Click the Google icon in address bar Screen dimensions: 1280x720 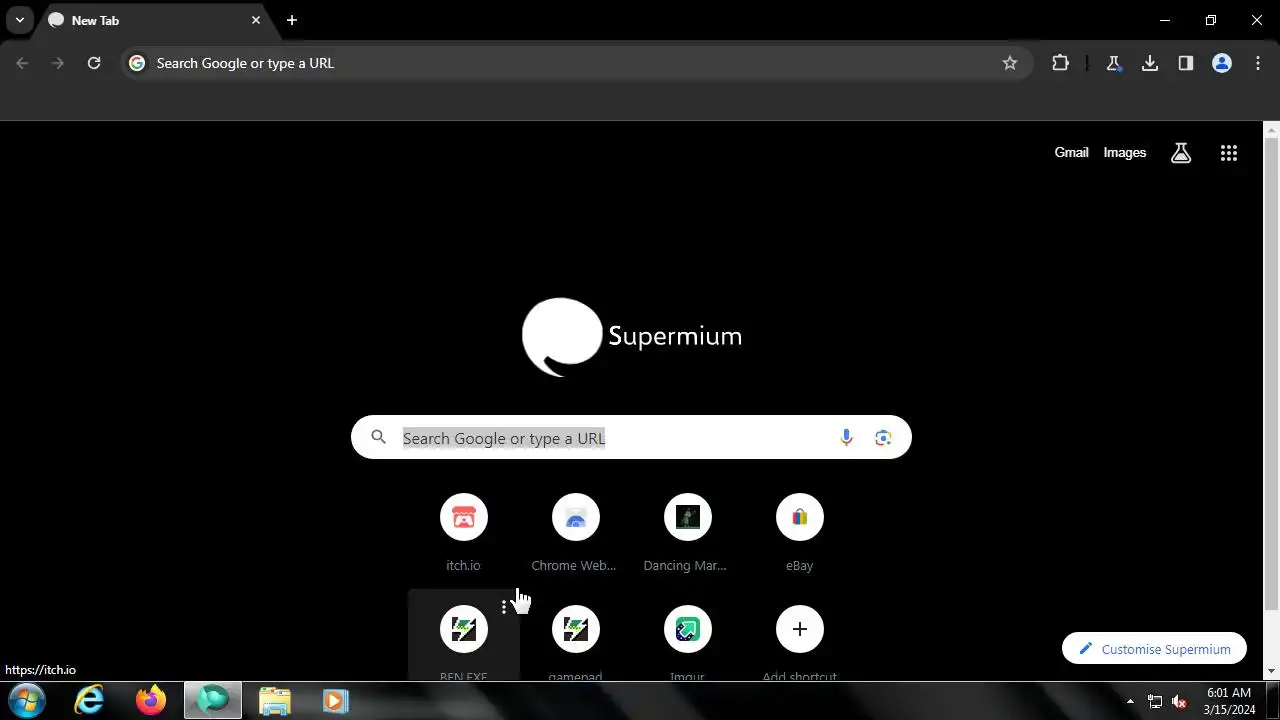coord(137,63)
